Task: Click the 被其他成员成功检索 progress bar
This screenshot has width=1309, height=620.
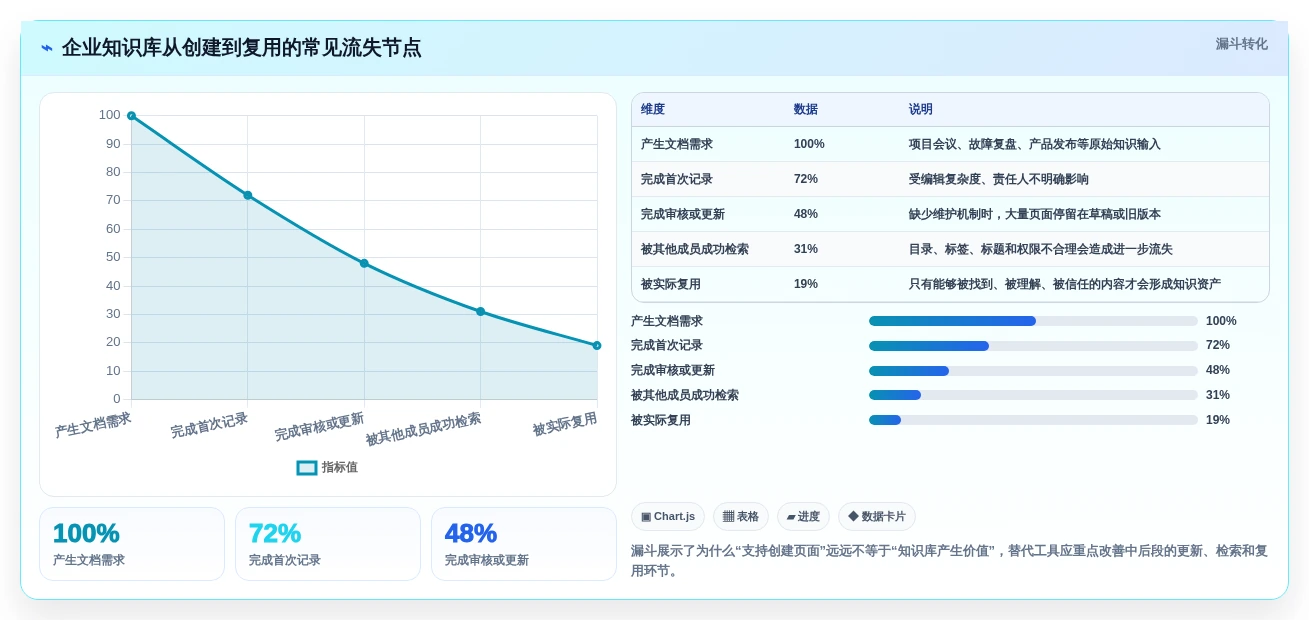Action: [1033, 395]
